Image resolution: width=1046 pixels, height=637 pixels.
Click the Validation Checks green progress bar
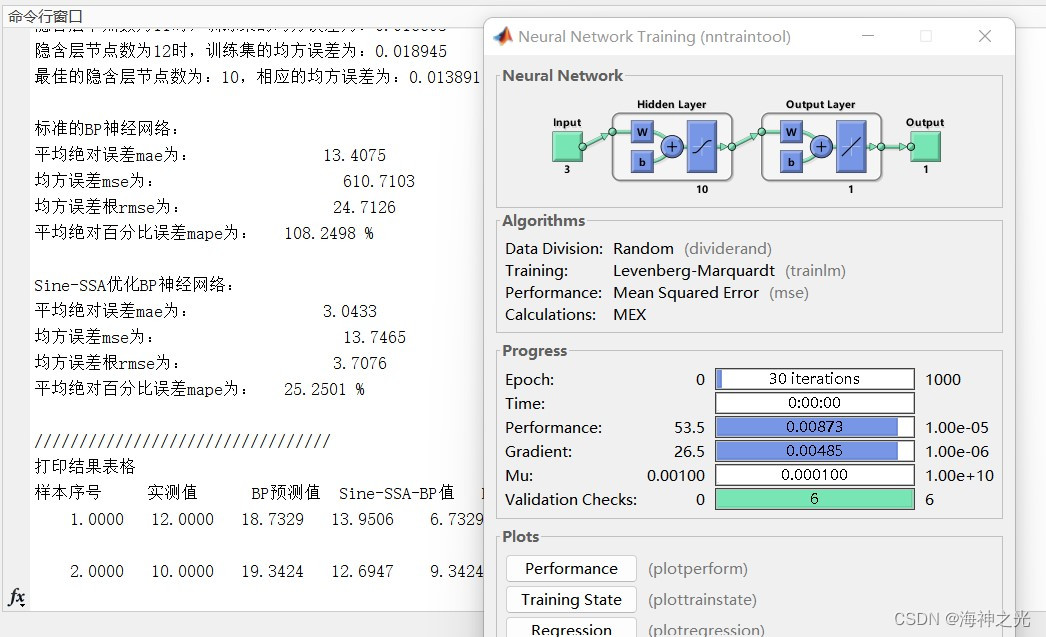pyautogui.click(x=815, y=499)
